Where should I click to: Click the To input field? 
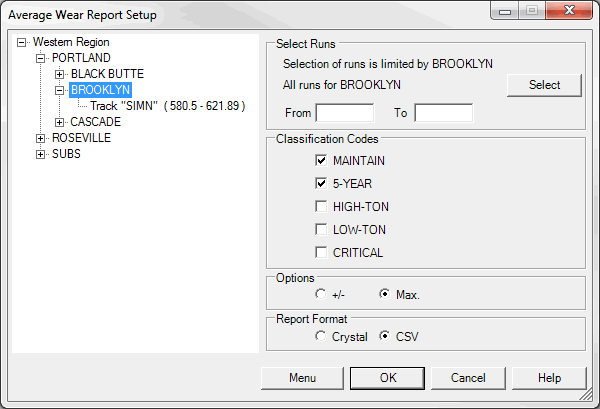point(443,113)
